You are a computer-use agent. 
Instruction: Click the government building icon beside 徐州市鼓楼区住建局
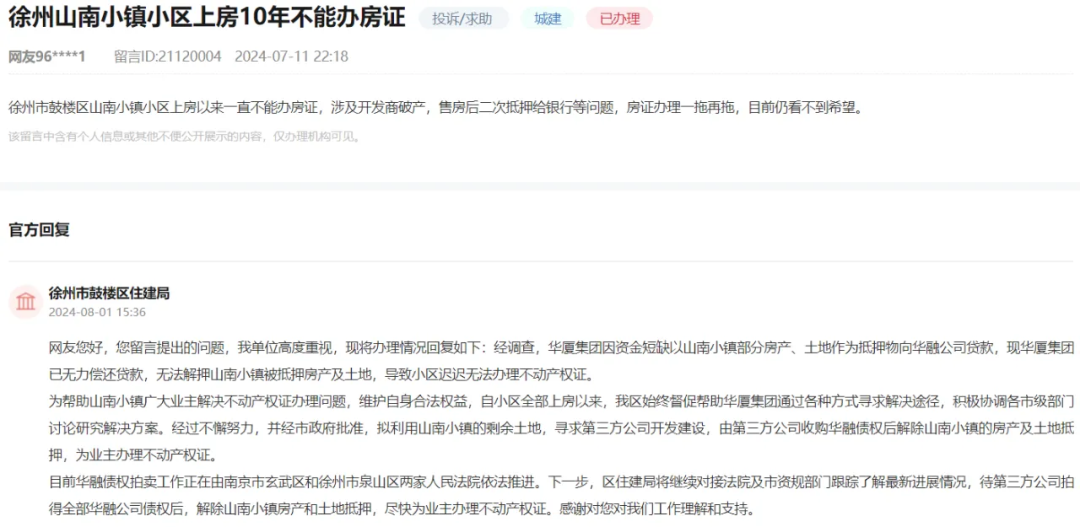pyautogui.click(x=26, y=302)
